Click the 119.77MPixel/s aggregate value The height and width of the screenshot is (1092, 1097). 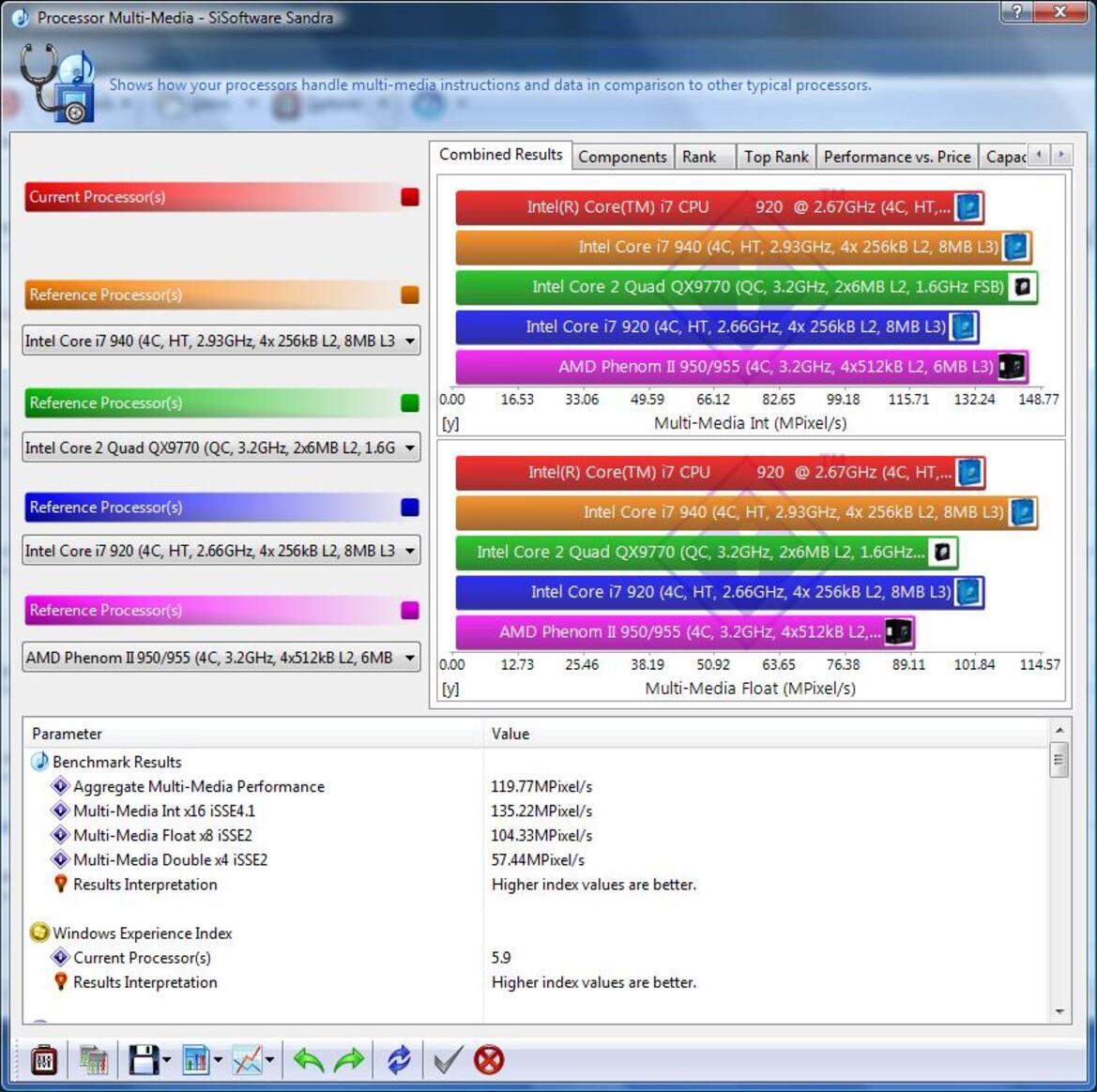click(541, 786)
